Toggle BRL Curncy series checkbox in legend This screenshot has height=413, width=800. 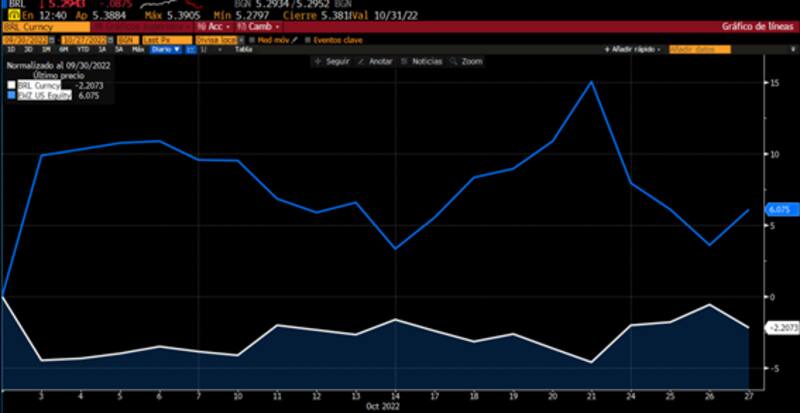pyautogui.click(x=12, y=87)
